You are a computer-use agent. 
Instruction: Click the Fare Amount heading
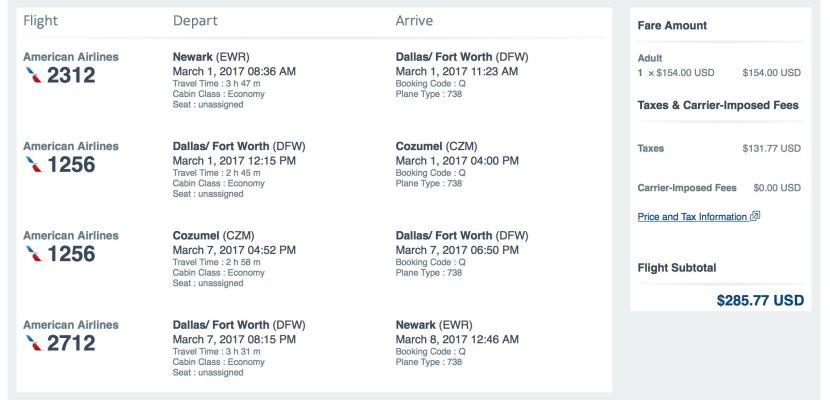point(672,25)
